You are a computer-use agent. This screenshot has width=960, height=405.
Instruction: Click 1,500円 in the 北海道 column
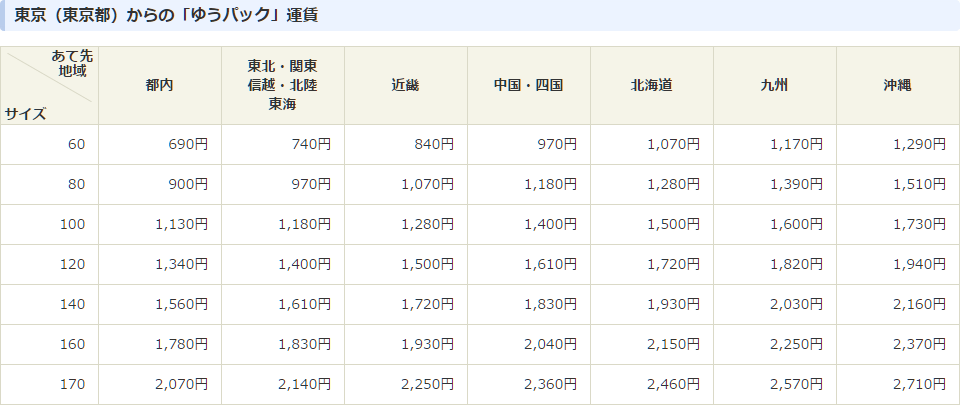[x=673, y=225]
